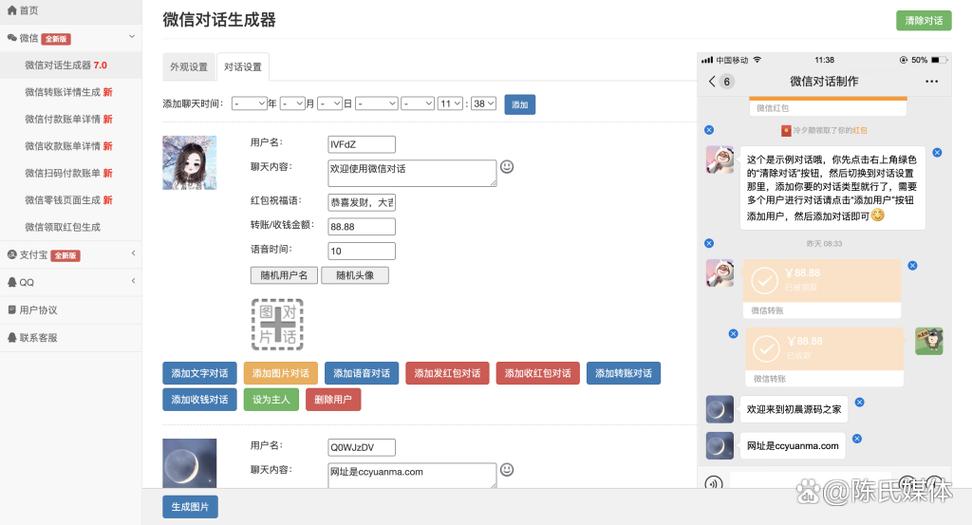Viewport: 972px width, 525px height.
Task: Click the green 设为主人 button
Action: pyautogui.click(x=271, y=399)
